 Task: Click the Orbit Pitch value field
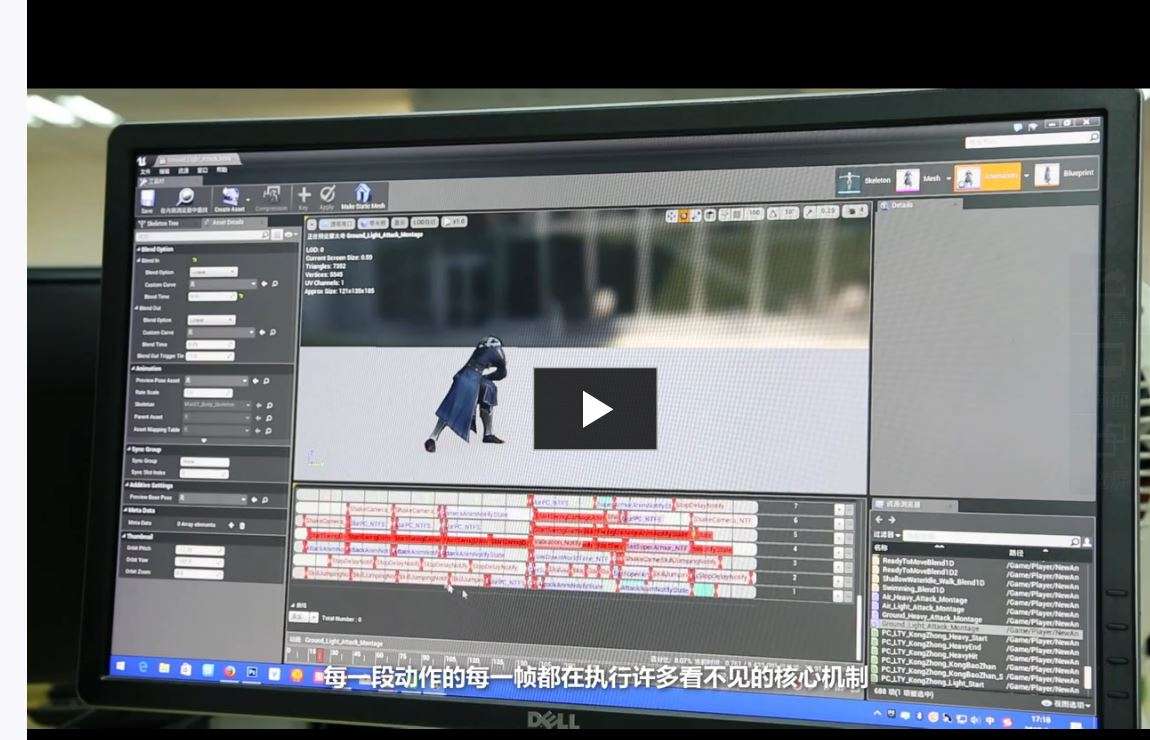[x=199, y=550]
